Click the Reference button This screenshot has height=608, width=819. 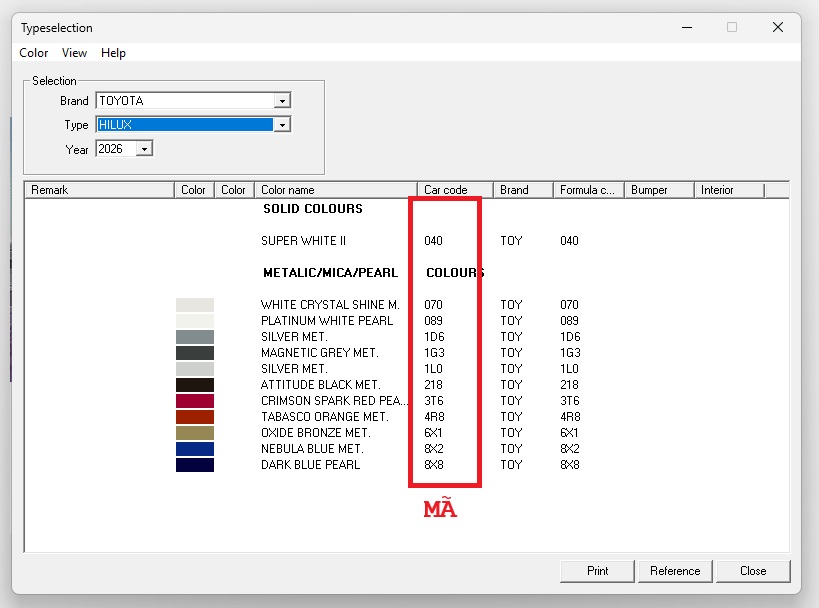[x=675, y=571]
